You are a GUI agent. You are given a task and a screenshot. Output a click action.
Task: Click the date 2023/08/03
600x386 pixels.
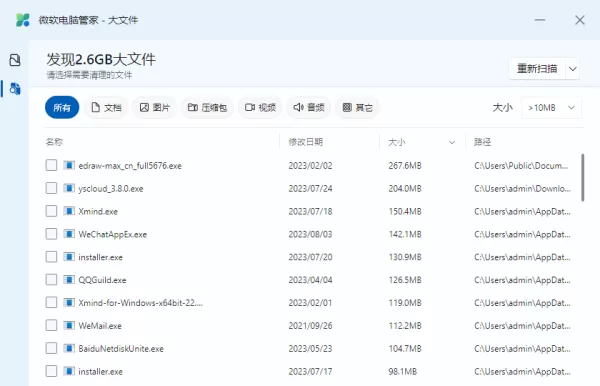[x=310, y=235]
